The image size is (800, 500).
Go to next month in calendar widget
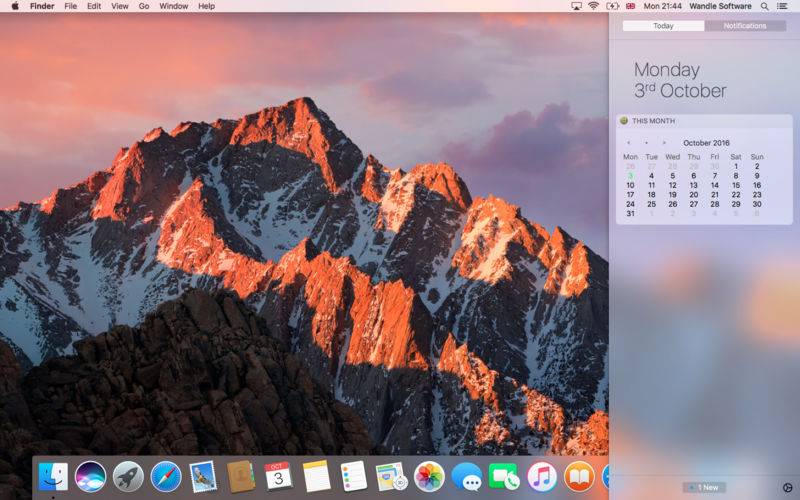pos(664,143)
